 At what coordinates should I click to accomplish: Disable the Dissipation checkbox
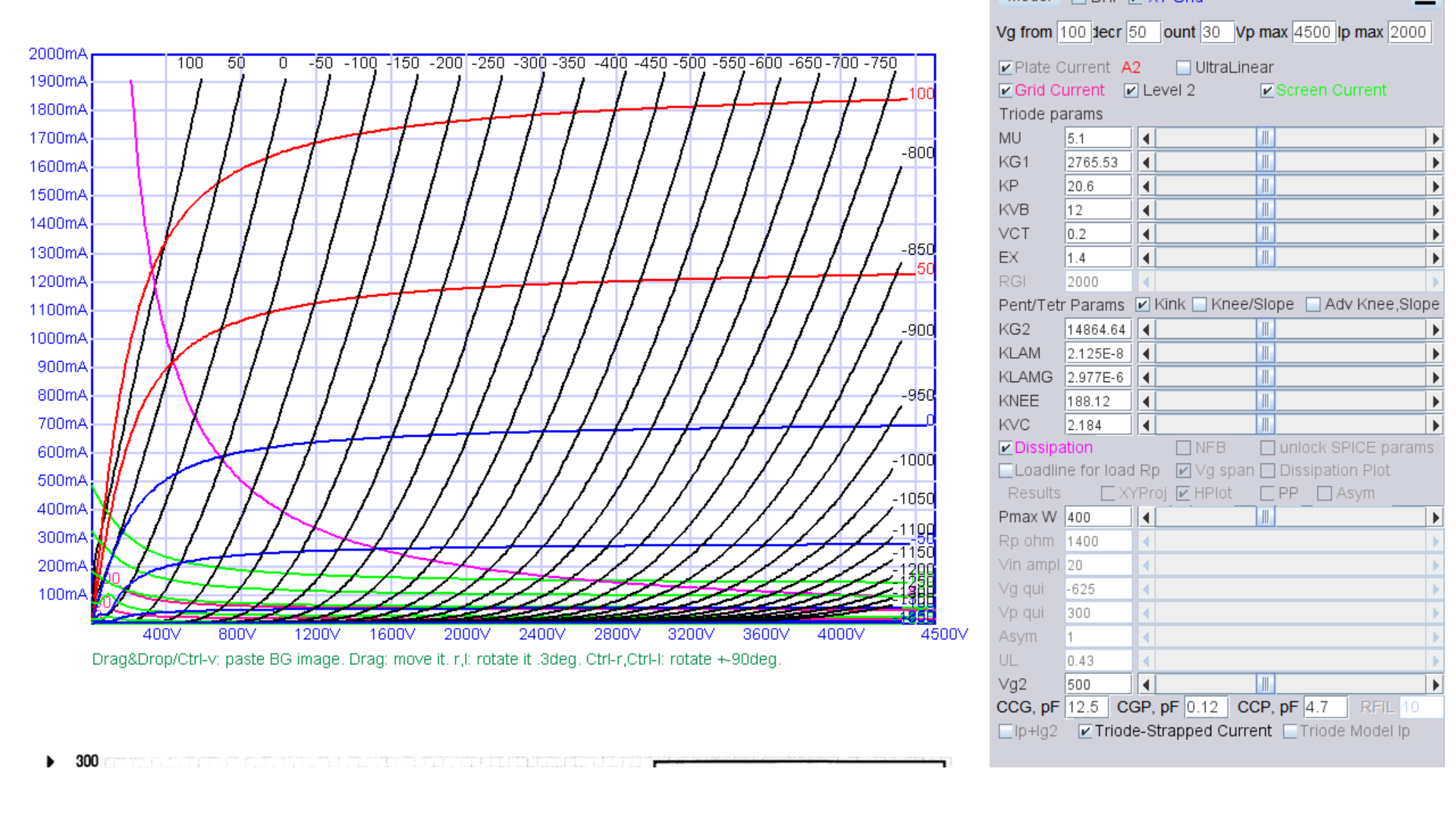click(x=1006, y=447)
